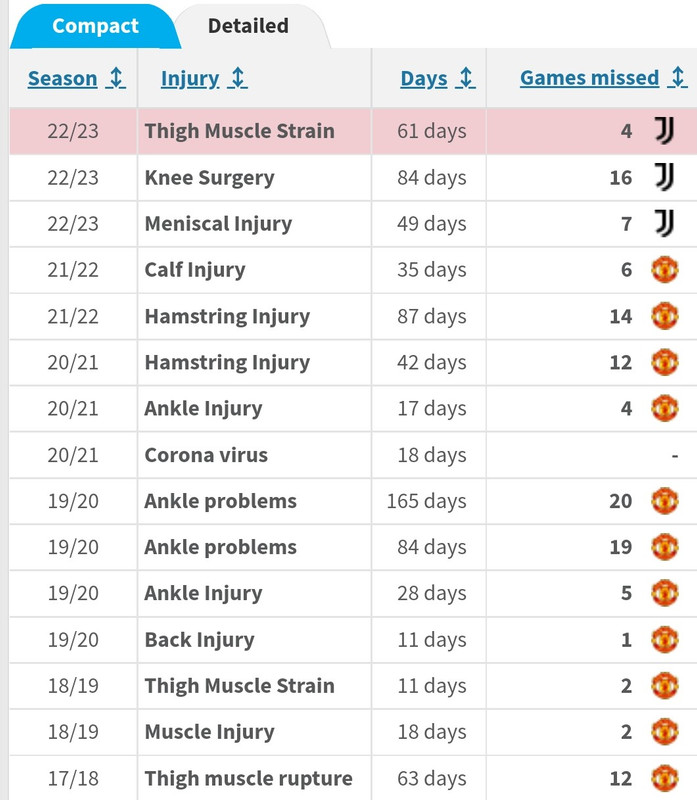Click Manchester United crest in Back Injury row
Viewport: 697px width, 800px height.
pyautogui.click(x=664, y=639)
